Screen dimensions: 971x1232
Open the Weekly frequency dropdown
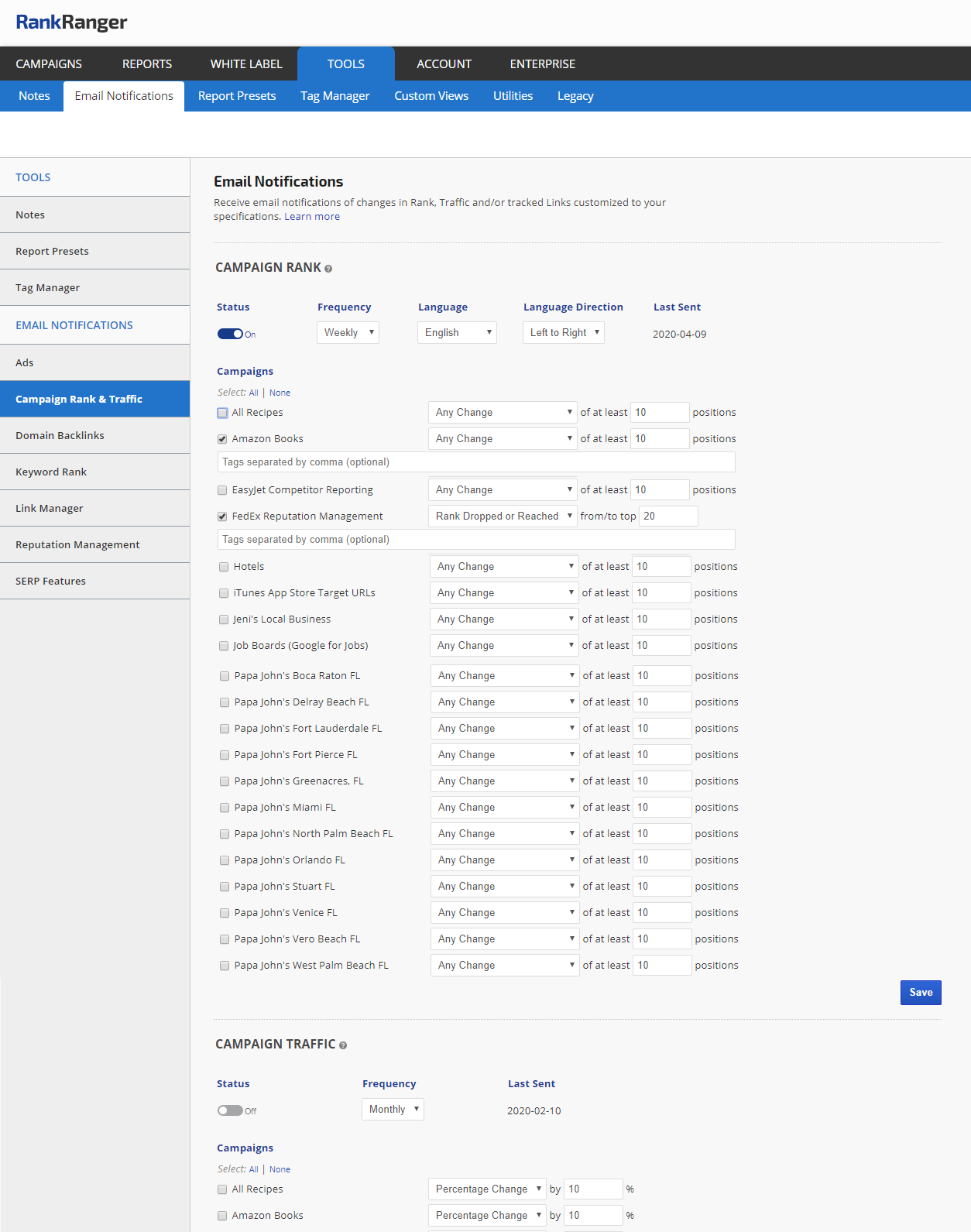point(348,333)
